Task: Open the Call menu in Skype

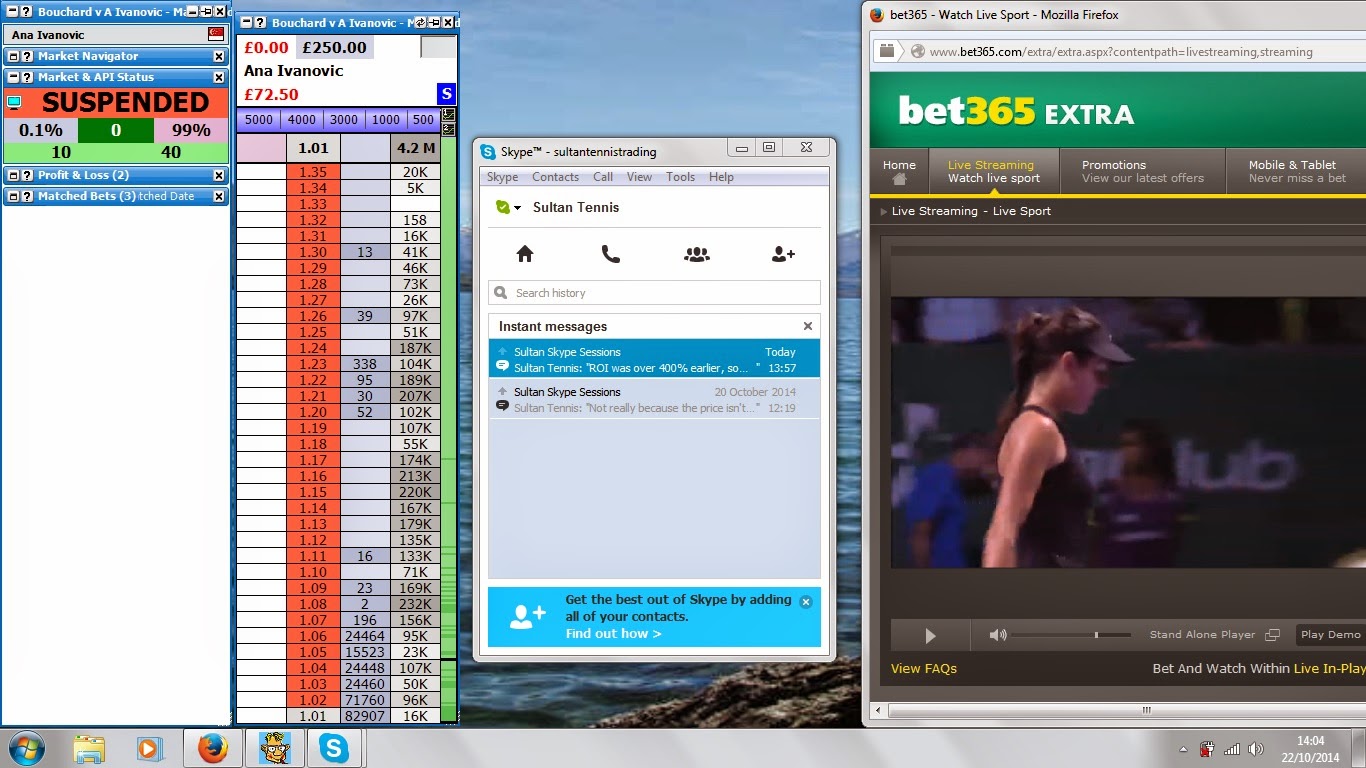Action: point(603,177)
